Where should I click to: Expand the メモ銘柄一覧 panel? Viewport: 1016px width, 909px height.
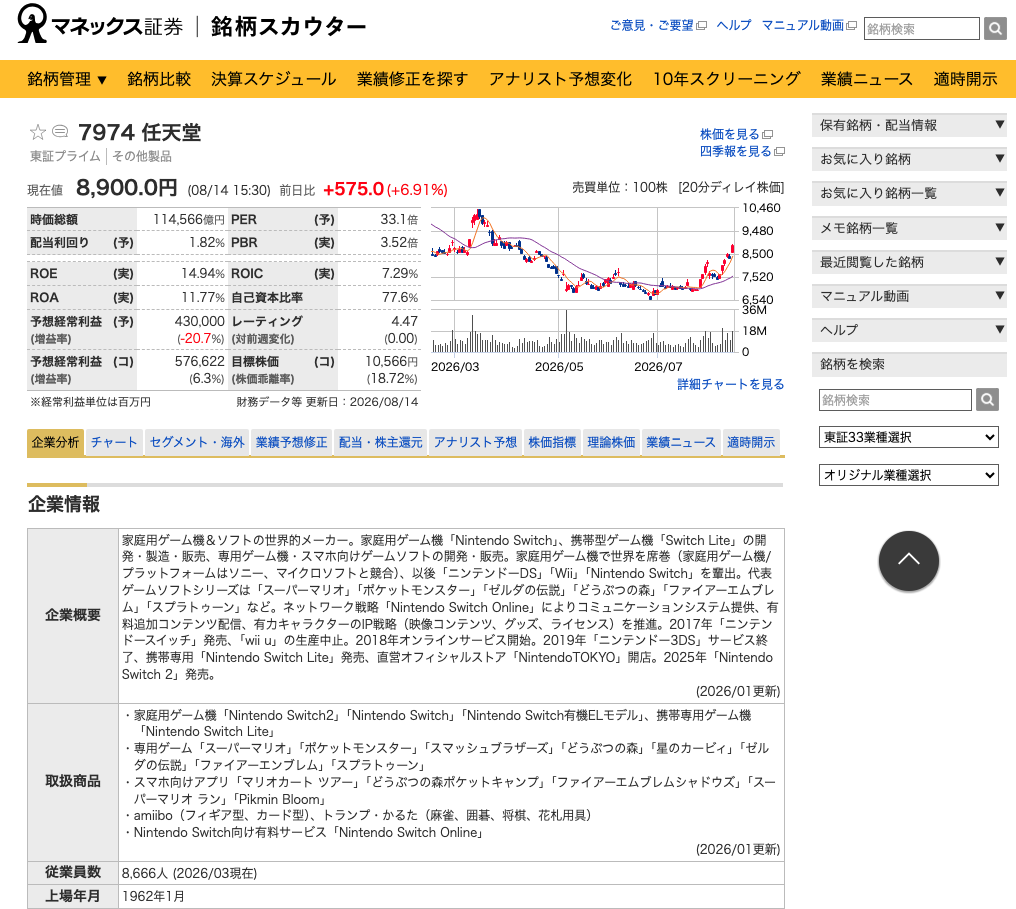(x=909, y=227)
